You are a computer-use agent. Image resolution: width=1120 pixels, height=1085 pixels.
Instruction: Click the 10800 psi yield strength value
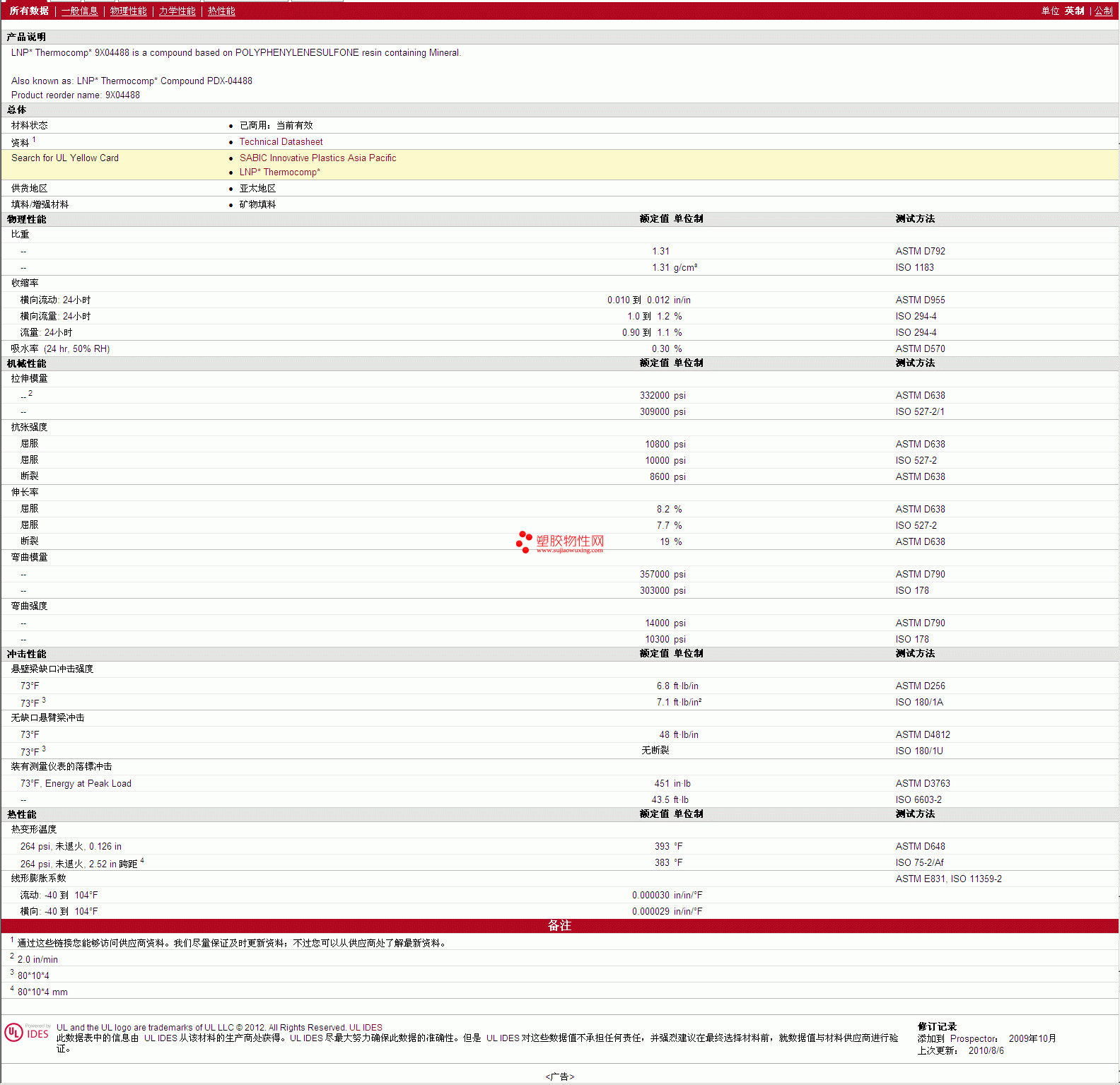click(x=665, y=444)
